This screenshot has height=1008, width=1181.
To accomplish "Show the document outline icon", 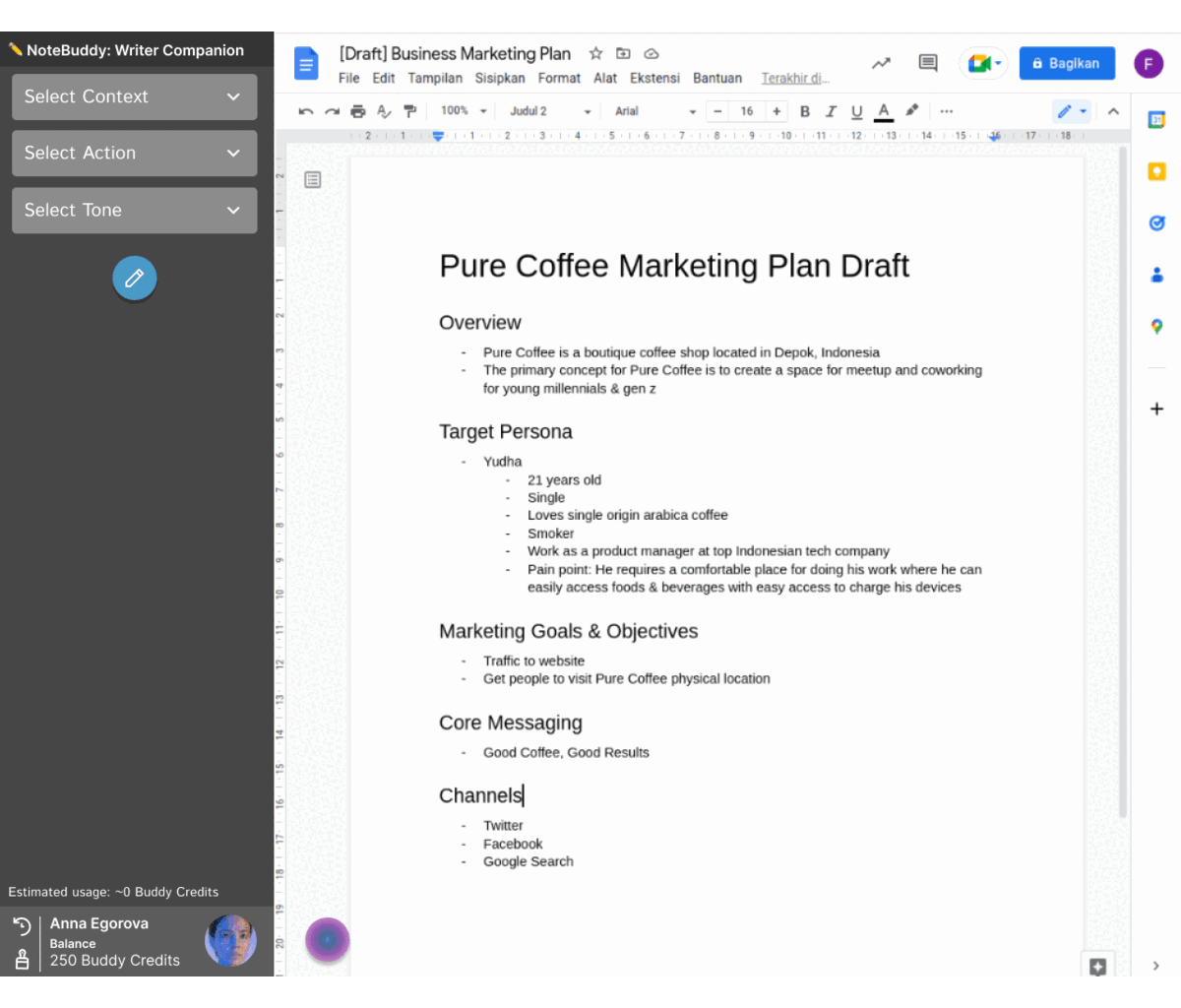I will coord(313,179).
